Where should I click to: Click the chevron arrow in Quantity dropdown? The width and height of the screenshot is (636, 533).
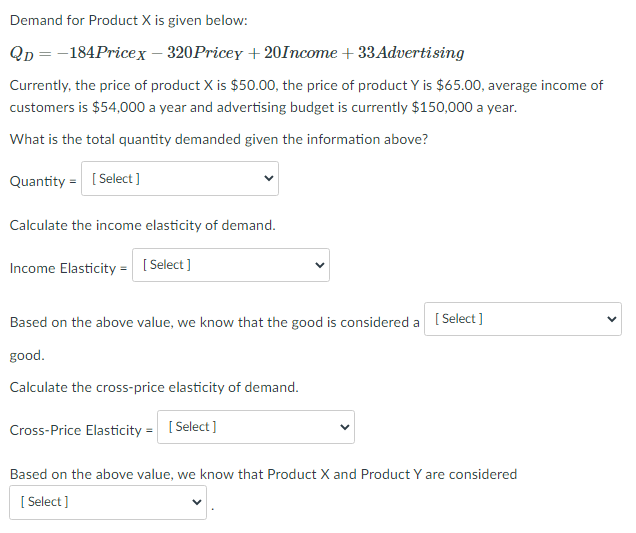pos(267,179)
